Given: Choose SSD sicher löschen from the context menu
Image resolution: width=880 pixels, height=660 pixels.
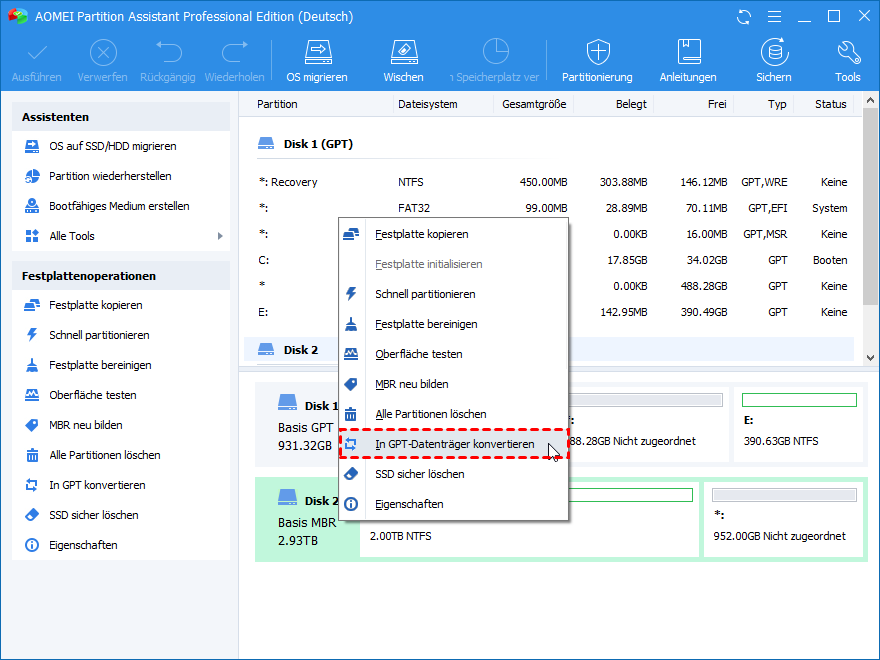Looking at the screenshot, I should click(x=453, y=474).
